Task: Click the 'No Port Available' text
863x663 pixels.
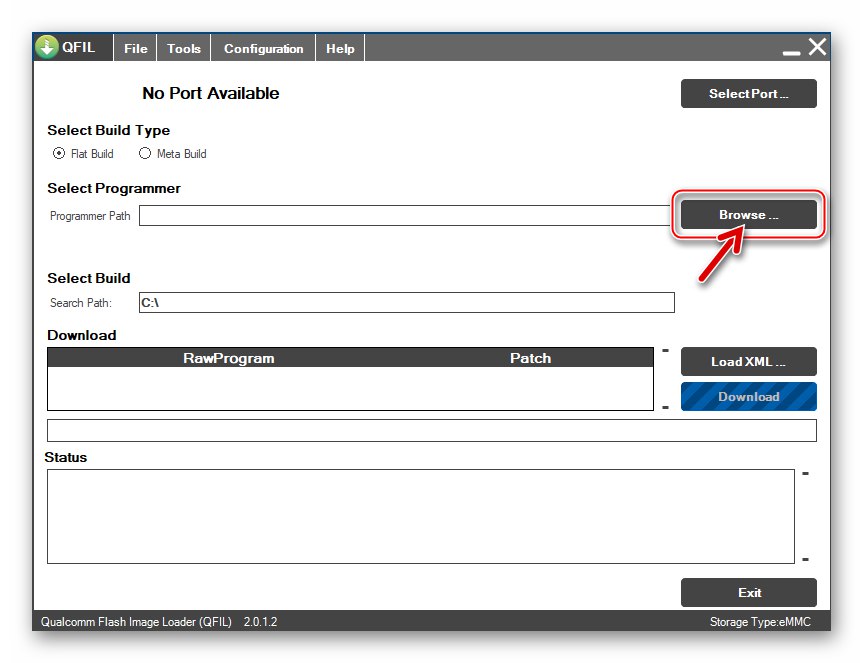Action: point(210,93)
